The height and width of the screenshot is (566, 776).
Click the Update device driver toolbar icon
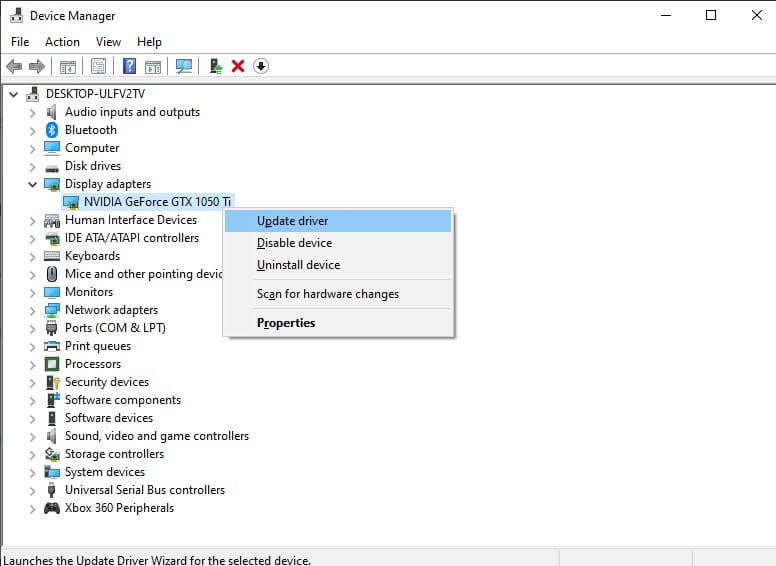(216, 66)
